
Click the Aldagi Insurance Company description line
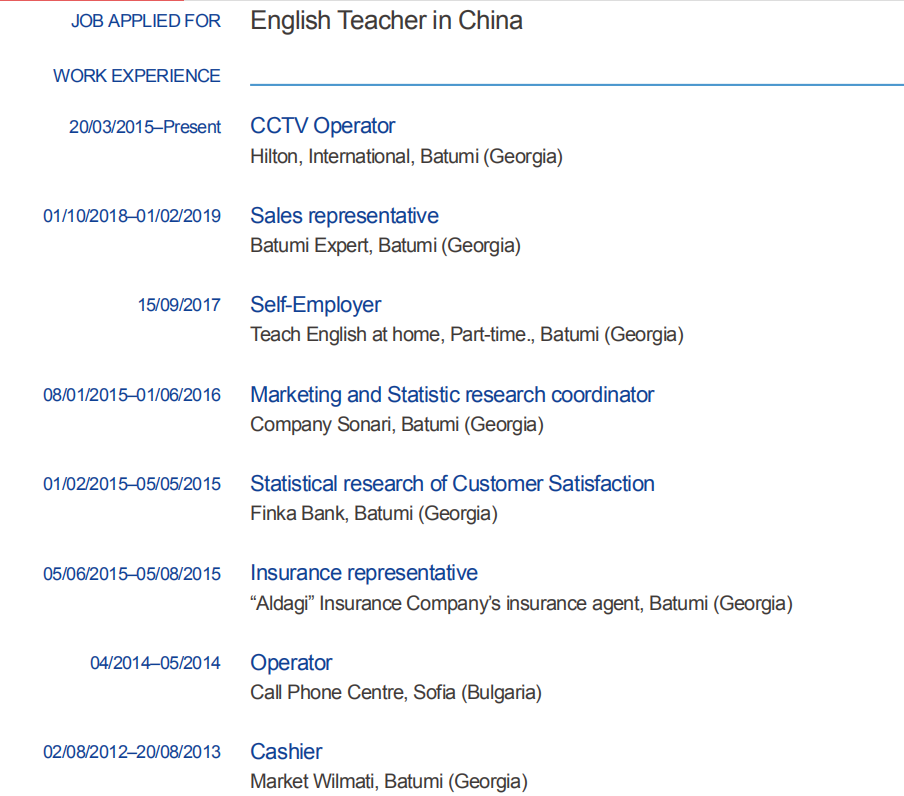(x=521, y=603)
